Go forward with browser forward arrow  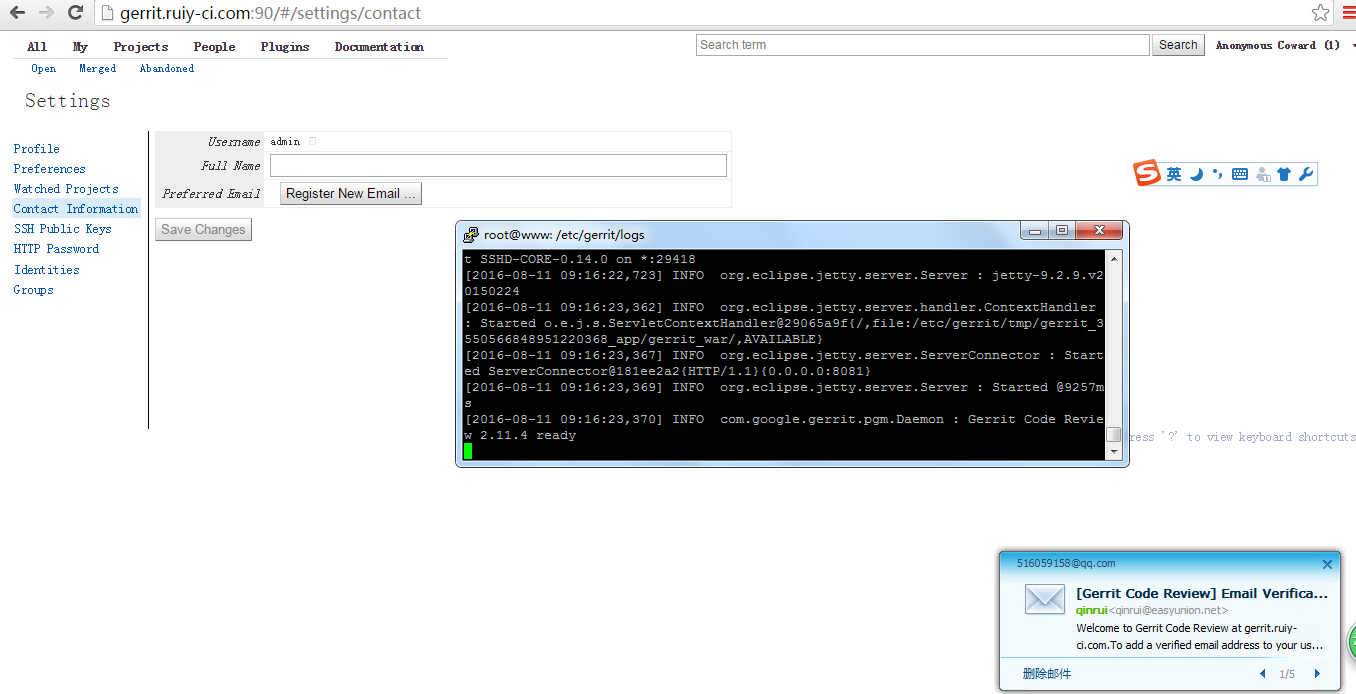click(46, 13)
